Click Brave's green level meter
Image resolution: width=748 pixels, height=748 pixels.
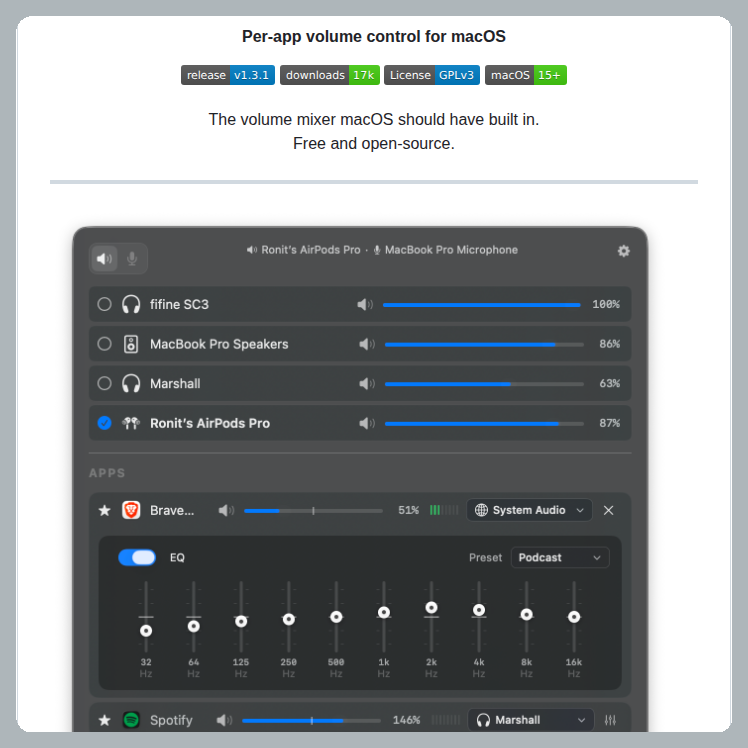[444, 510]
